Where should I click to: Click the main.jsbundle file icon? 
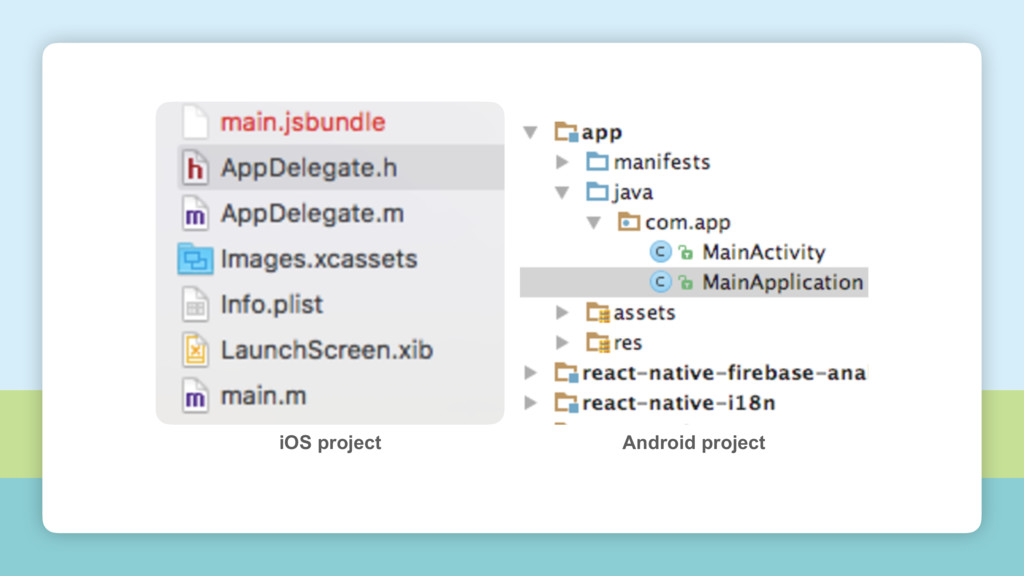(195, 122)
